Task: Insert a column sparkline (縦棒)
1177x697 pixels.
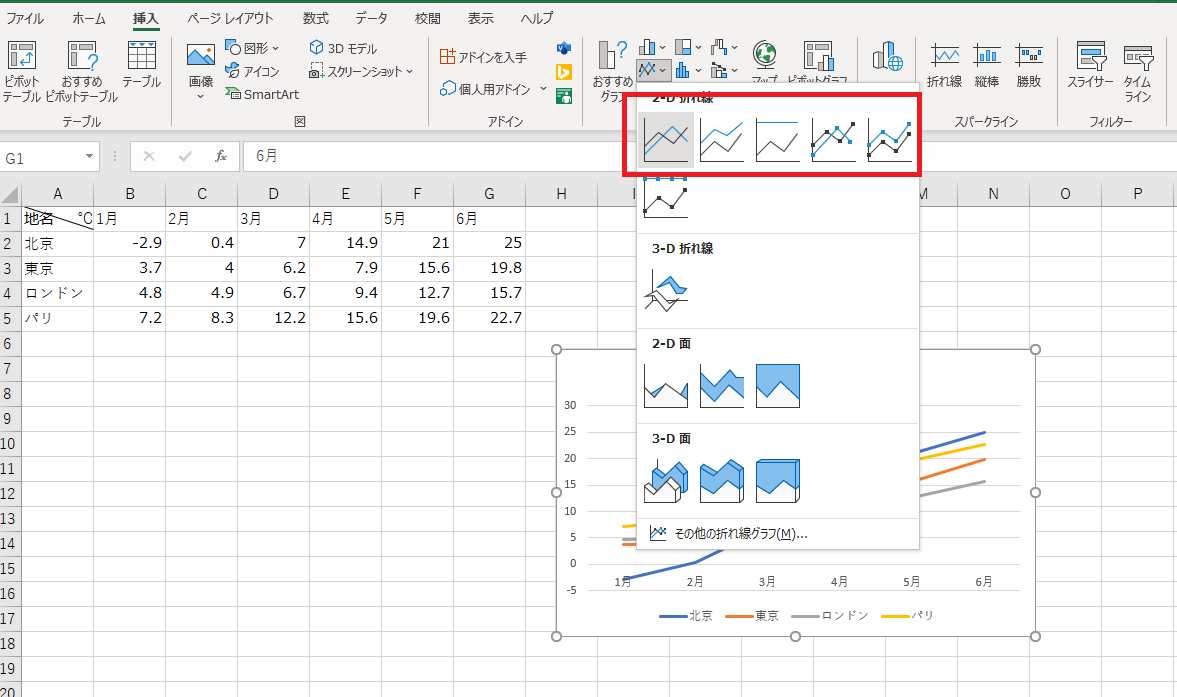Action: [x=986, y=65]
